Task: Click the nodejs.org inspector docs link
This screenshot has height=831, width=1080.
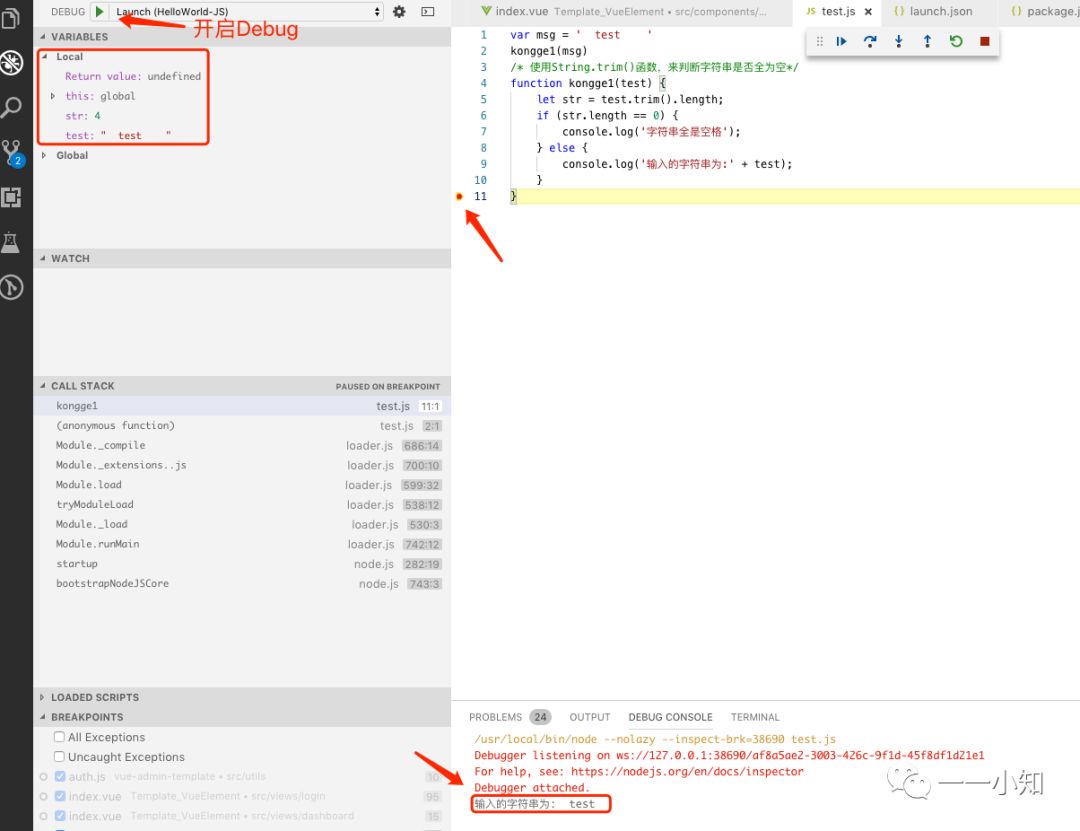Action: point(687,772)
